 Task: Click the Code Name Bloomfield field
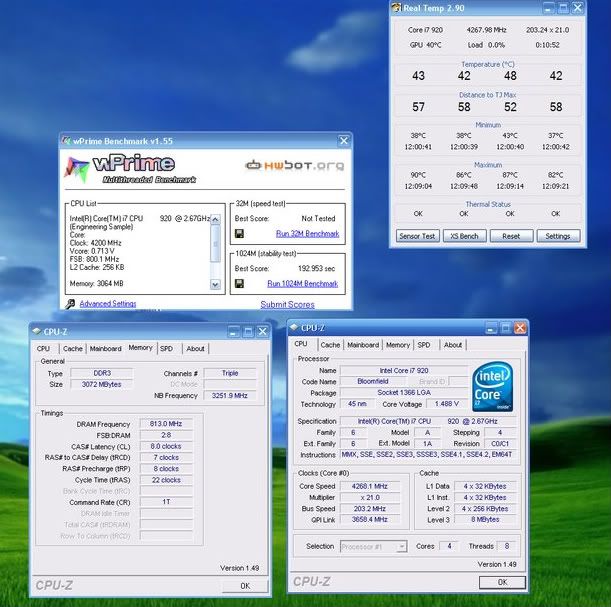[x=373, y=381]
